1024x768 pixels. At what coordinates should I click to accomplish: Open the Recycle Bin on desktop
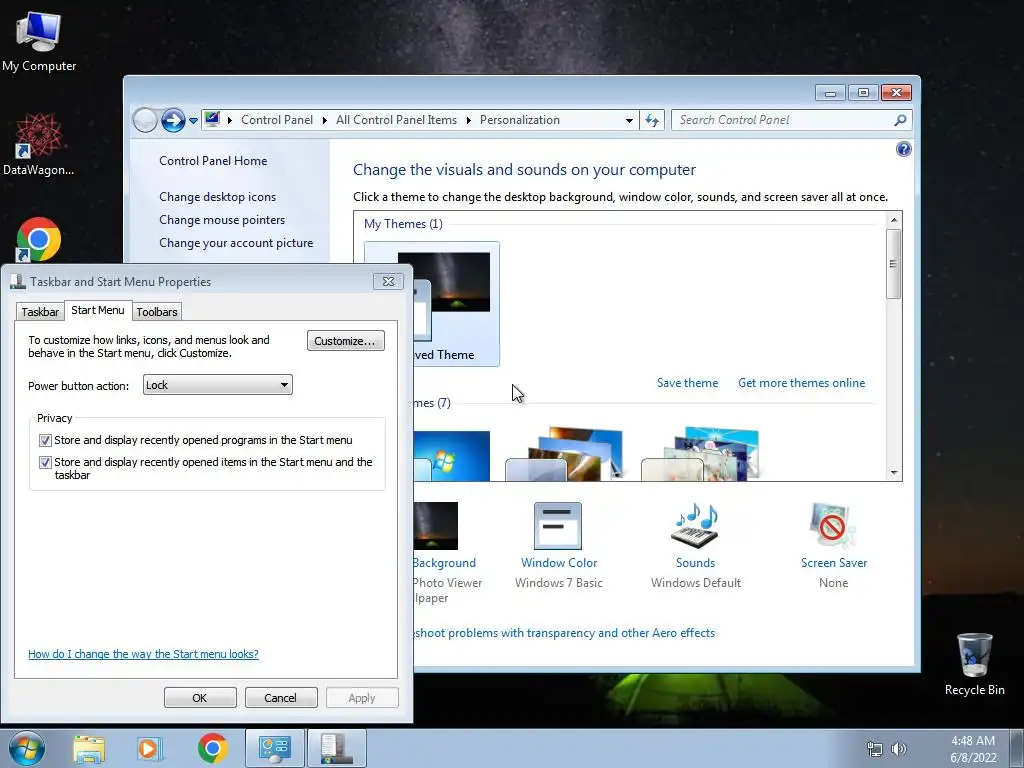(974, 664)
